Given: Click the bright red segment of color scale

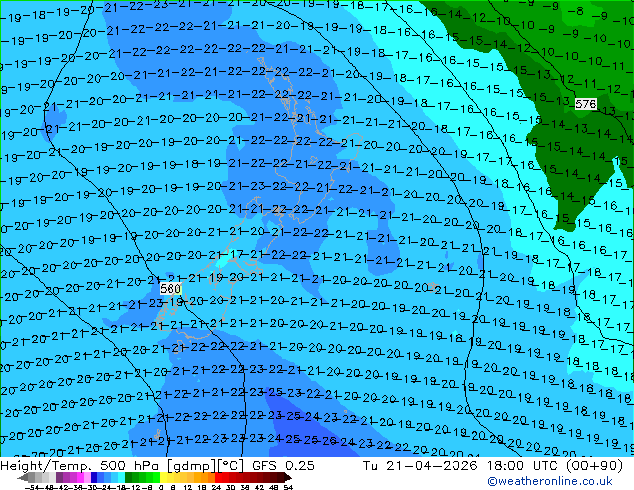Looking at the screenshot, I should [218, 477].
